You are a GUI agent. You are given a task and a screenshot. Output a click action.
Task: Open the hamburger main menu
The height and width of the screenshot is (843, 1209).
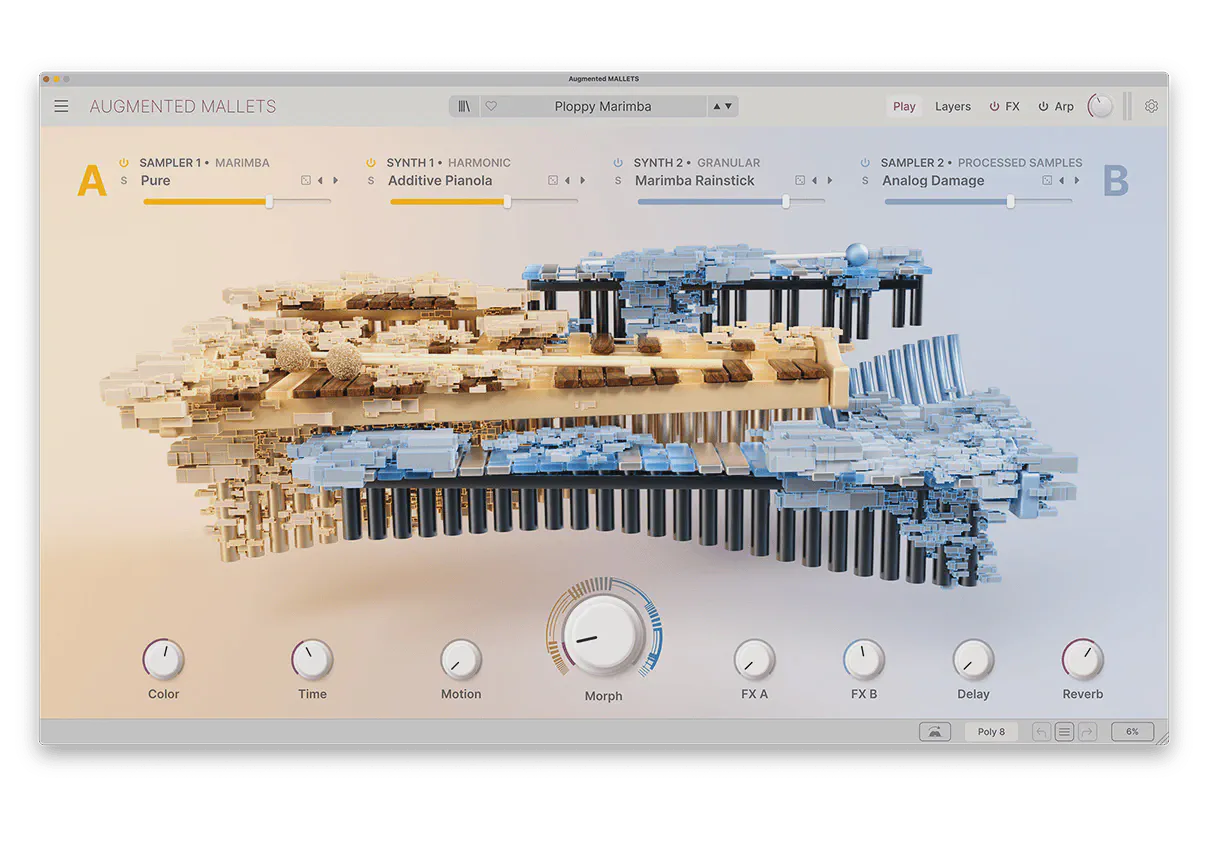point(61,106)
